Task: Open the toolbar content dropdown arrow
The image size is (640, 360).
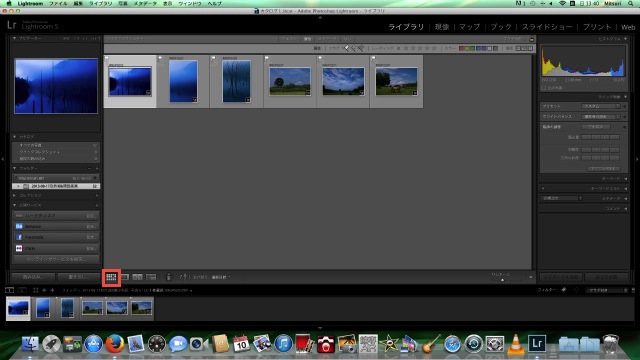Action: (x=531, y=277)
